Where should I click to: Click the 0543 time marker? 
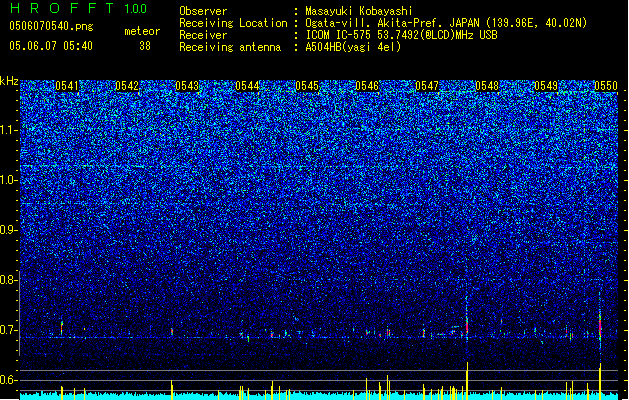pyautogui.click(x=187, y=86)
